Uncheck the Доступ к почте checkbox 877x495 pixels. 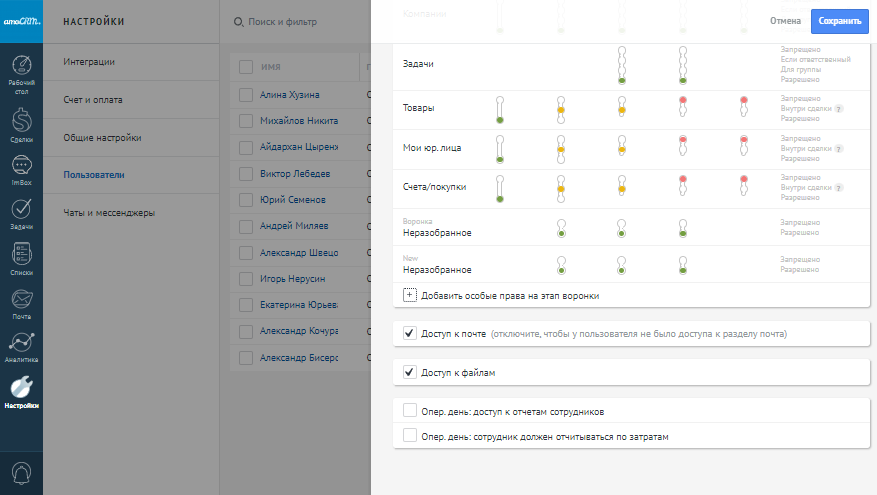(x=409, y=333)
